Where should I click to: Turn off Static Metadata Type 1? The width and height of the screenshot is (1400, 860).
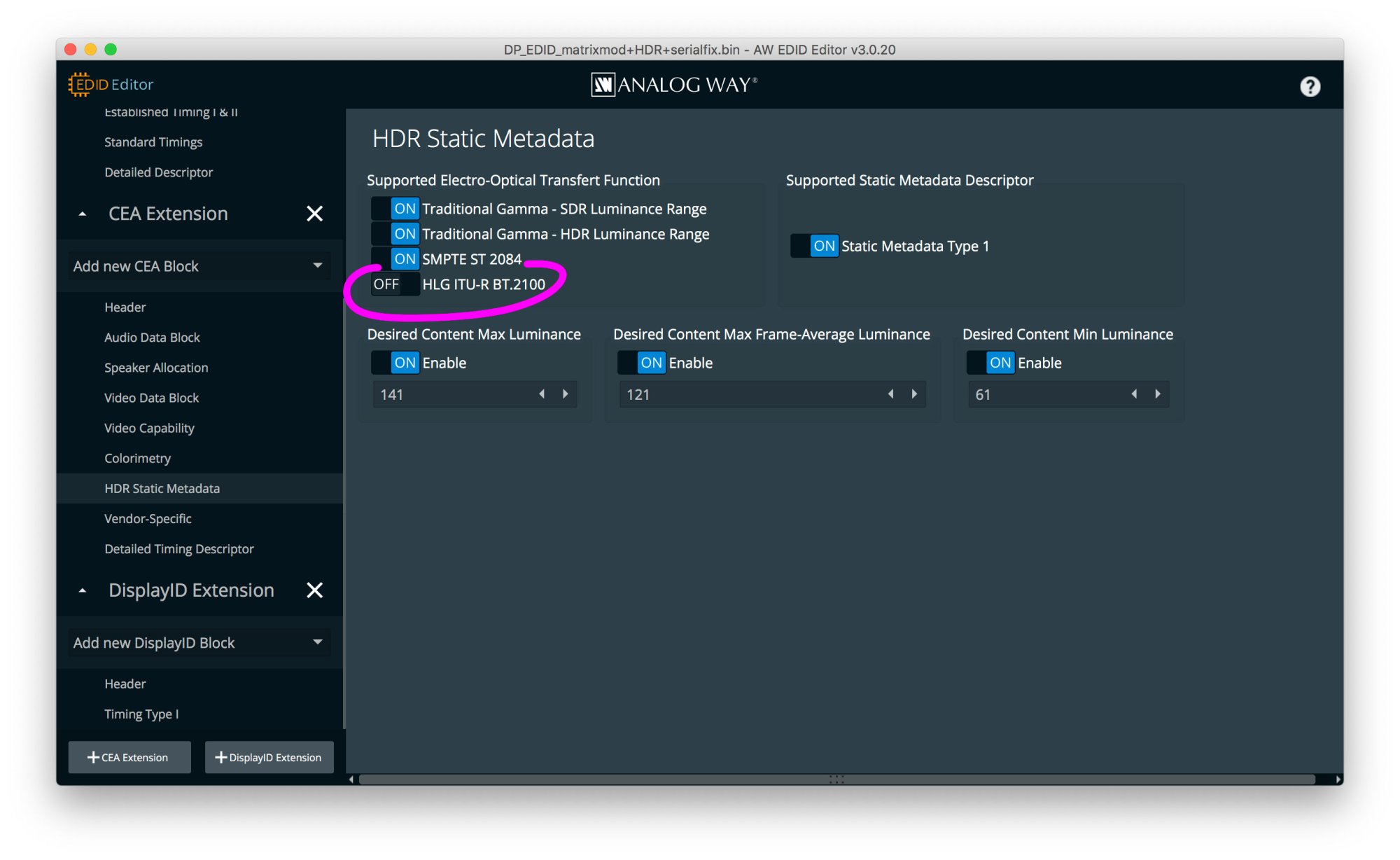coord(814,246)
